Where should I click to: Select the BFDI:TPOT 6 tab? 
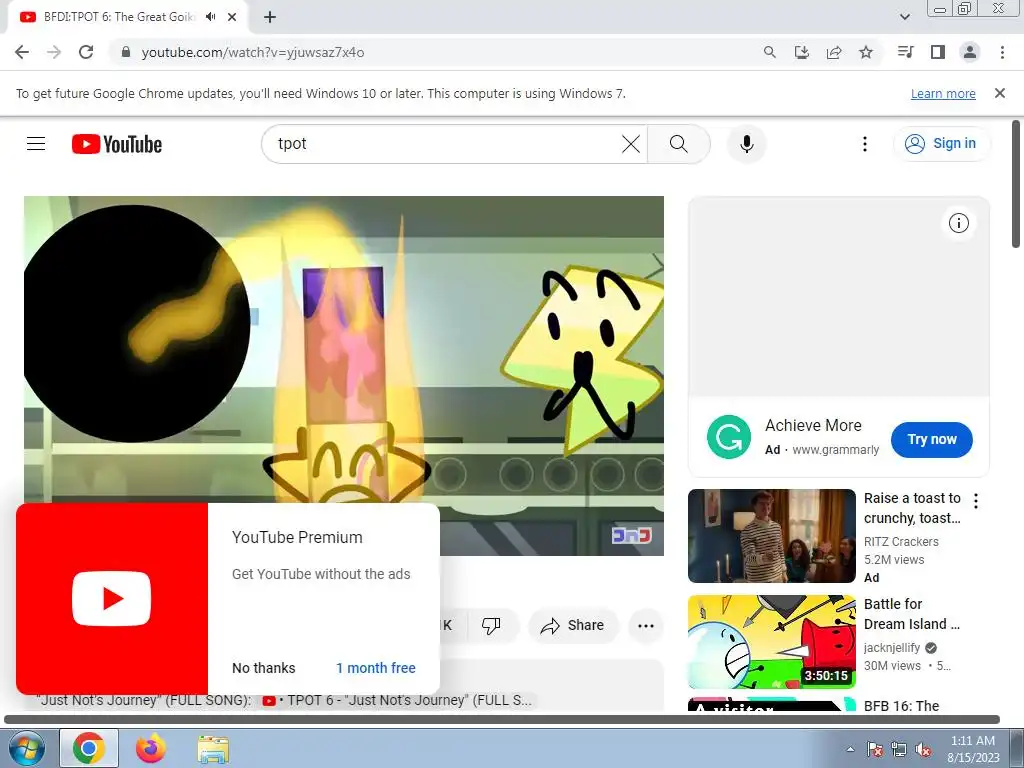coord(127,17)
